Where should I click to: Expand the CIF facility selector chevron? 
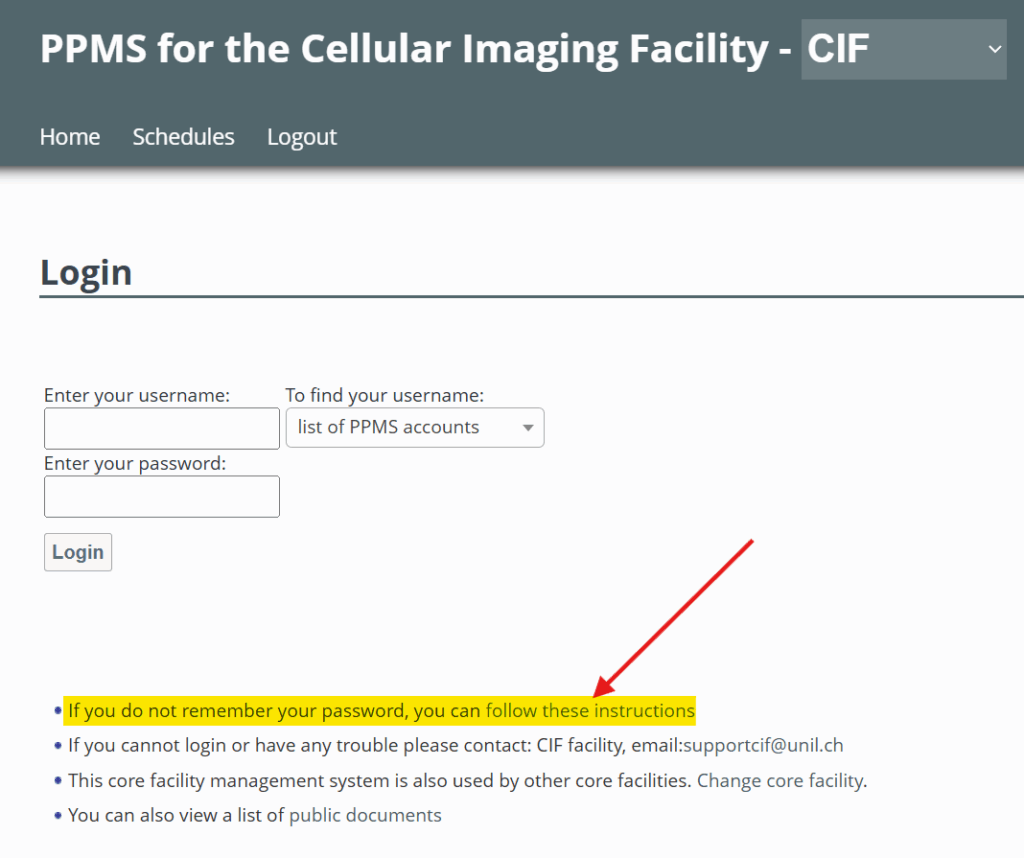pyautogui.click(x=994, y=49)
